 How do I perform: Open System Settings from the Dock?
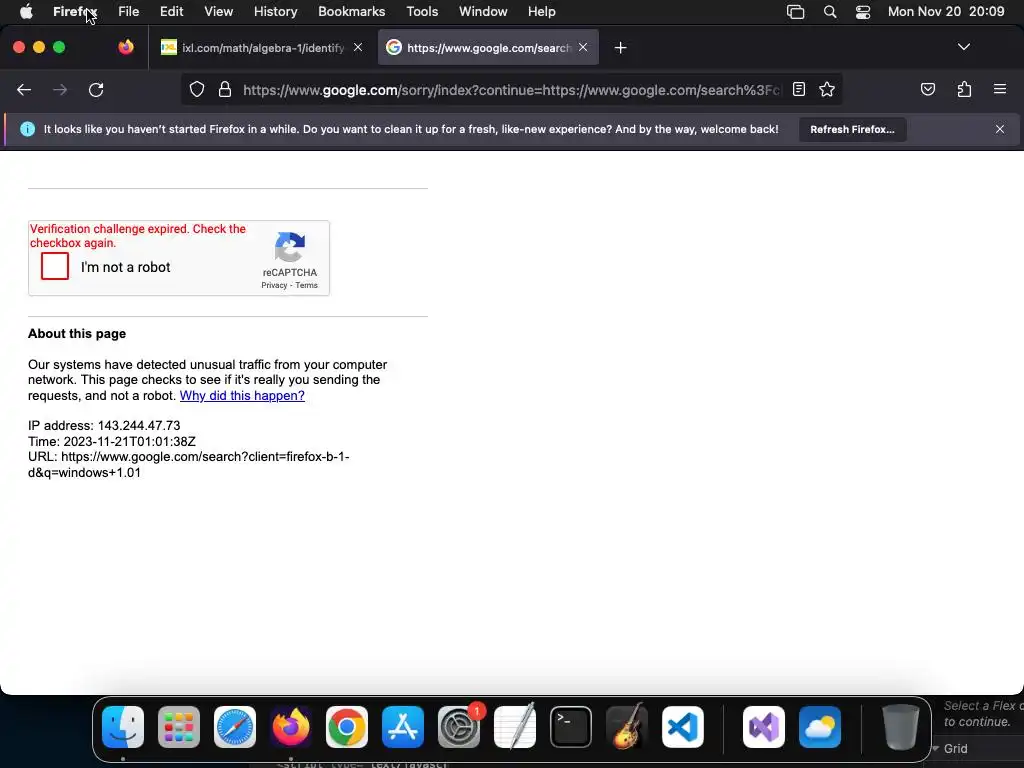pyautogui.click(x=458, y=727)
